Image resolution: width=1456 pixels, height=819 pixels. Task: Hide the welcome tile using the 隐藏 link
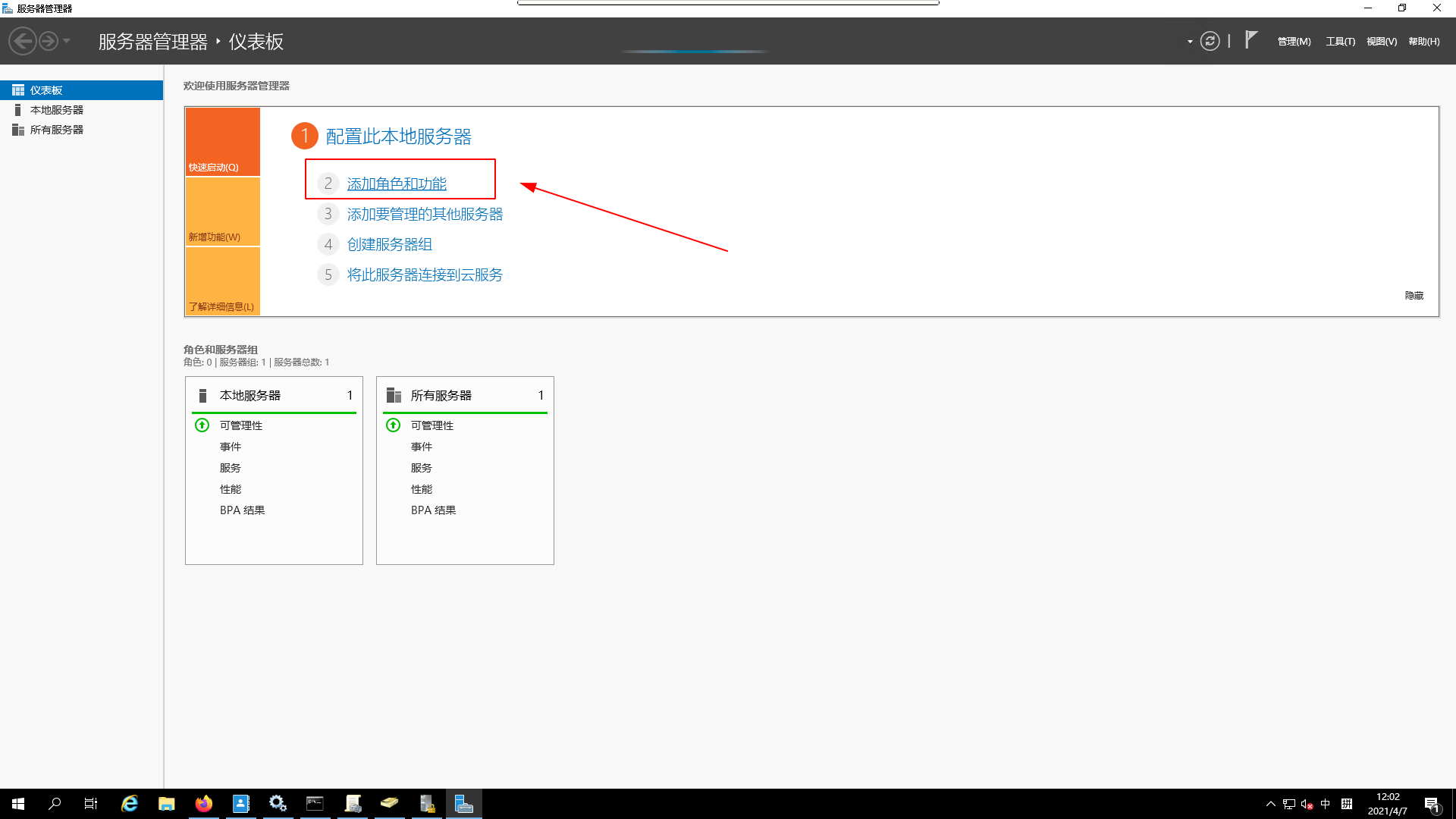pyautogui.click(x=1413, y=295)
